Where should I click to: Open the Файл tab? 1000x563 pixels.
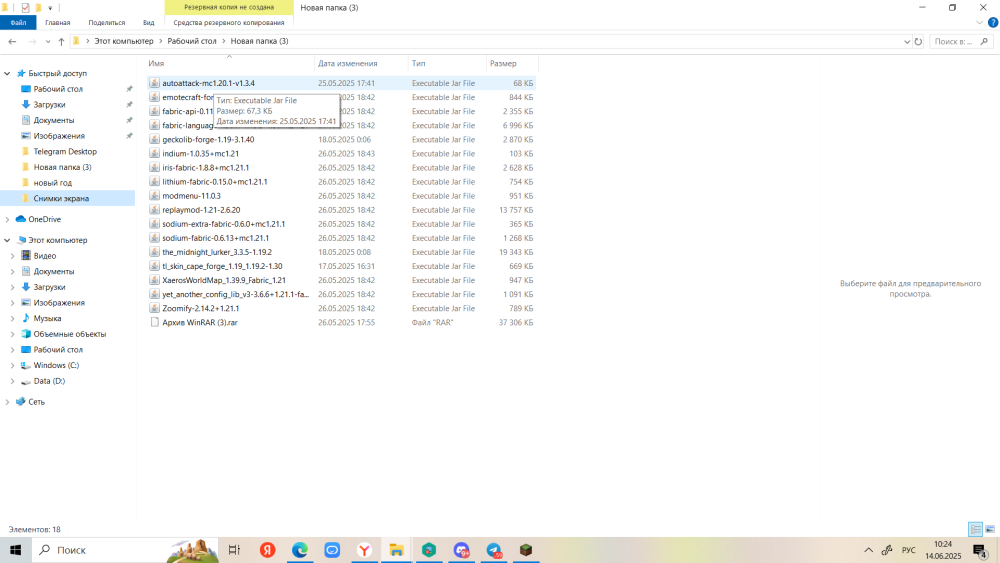[18, 22]
